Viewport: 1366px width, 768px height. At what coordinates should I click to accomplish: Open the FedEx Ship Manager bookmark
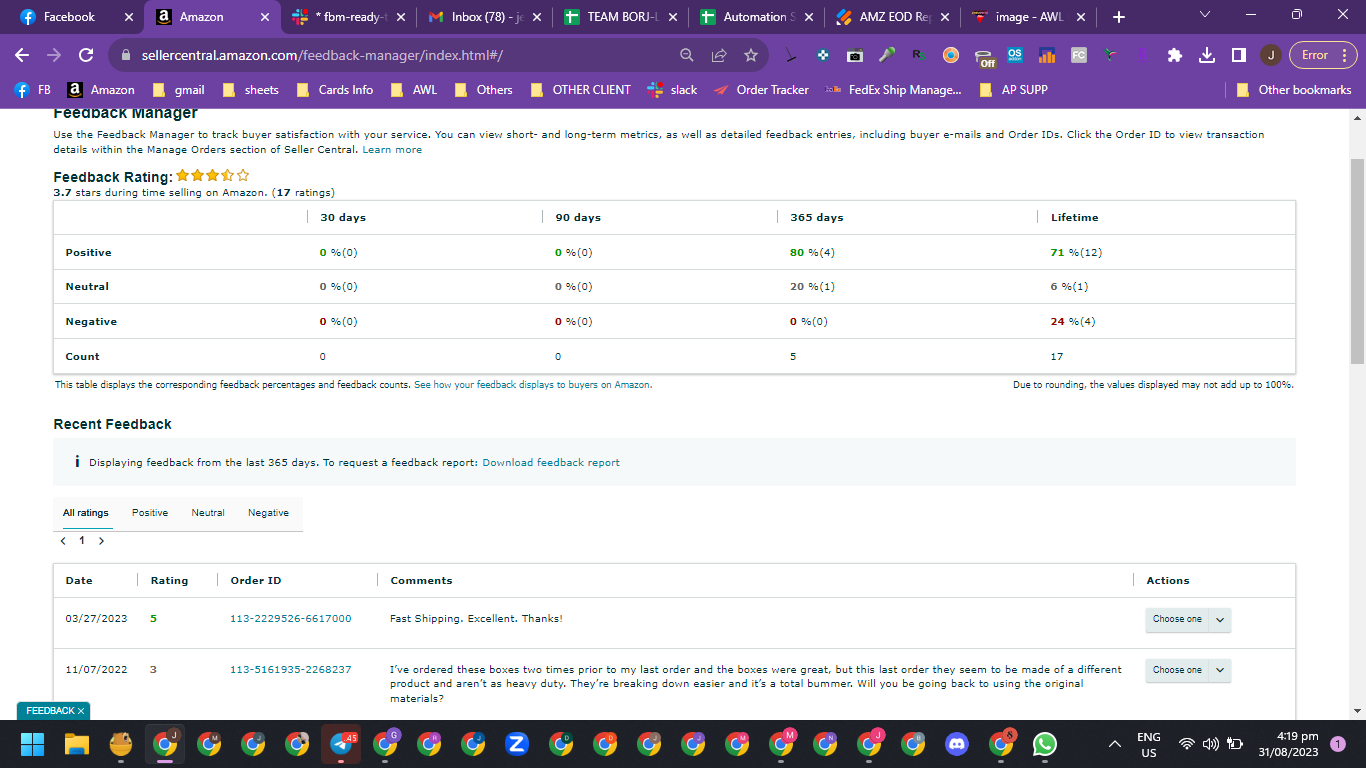(x=893, y=90)
